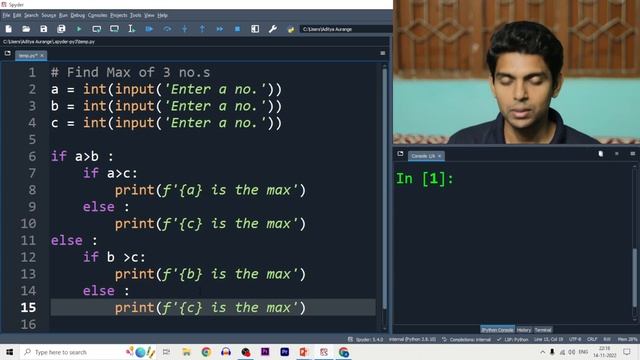
Task: Open Preferences with the wrench icon
Action: [x=273, y=29]
